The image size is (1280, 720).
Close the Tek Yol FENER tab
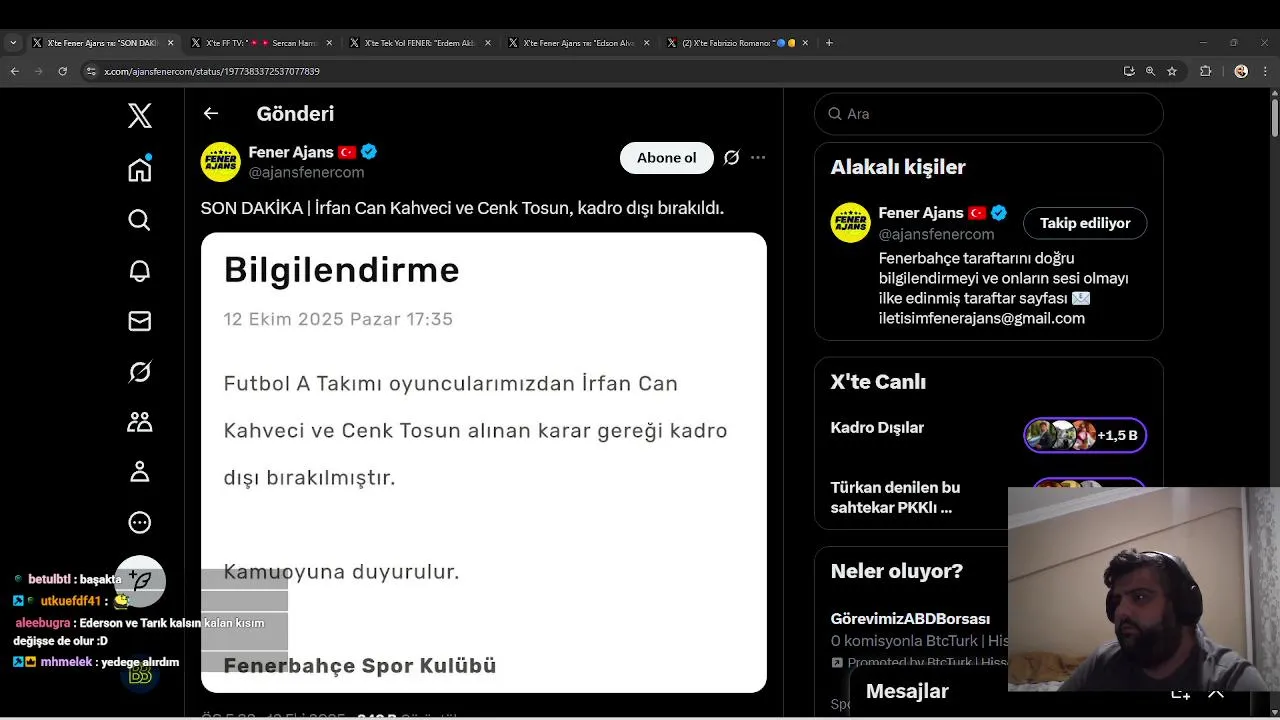pos(488,43)
